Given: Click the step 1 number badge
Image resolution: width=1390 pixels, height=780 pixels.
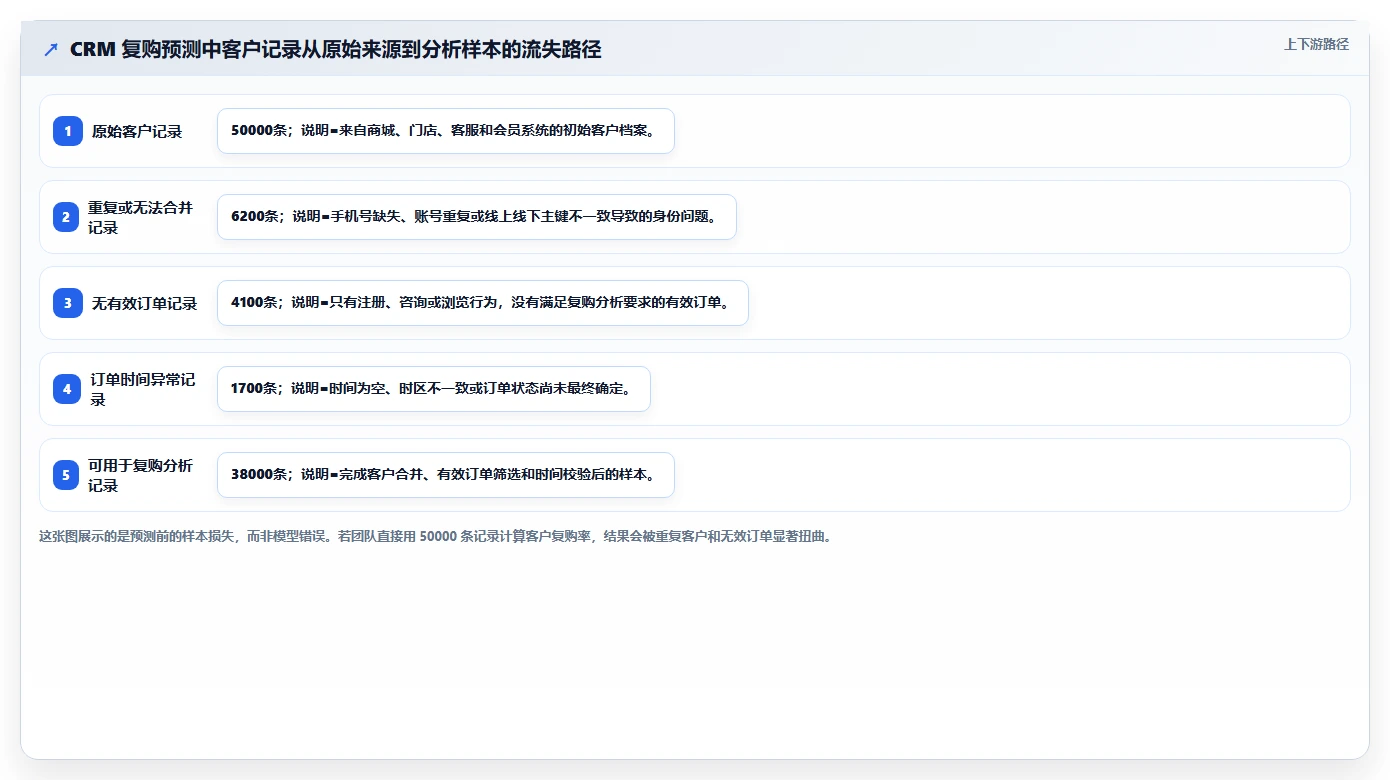Looking at the screenshot, I should 67,131.
